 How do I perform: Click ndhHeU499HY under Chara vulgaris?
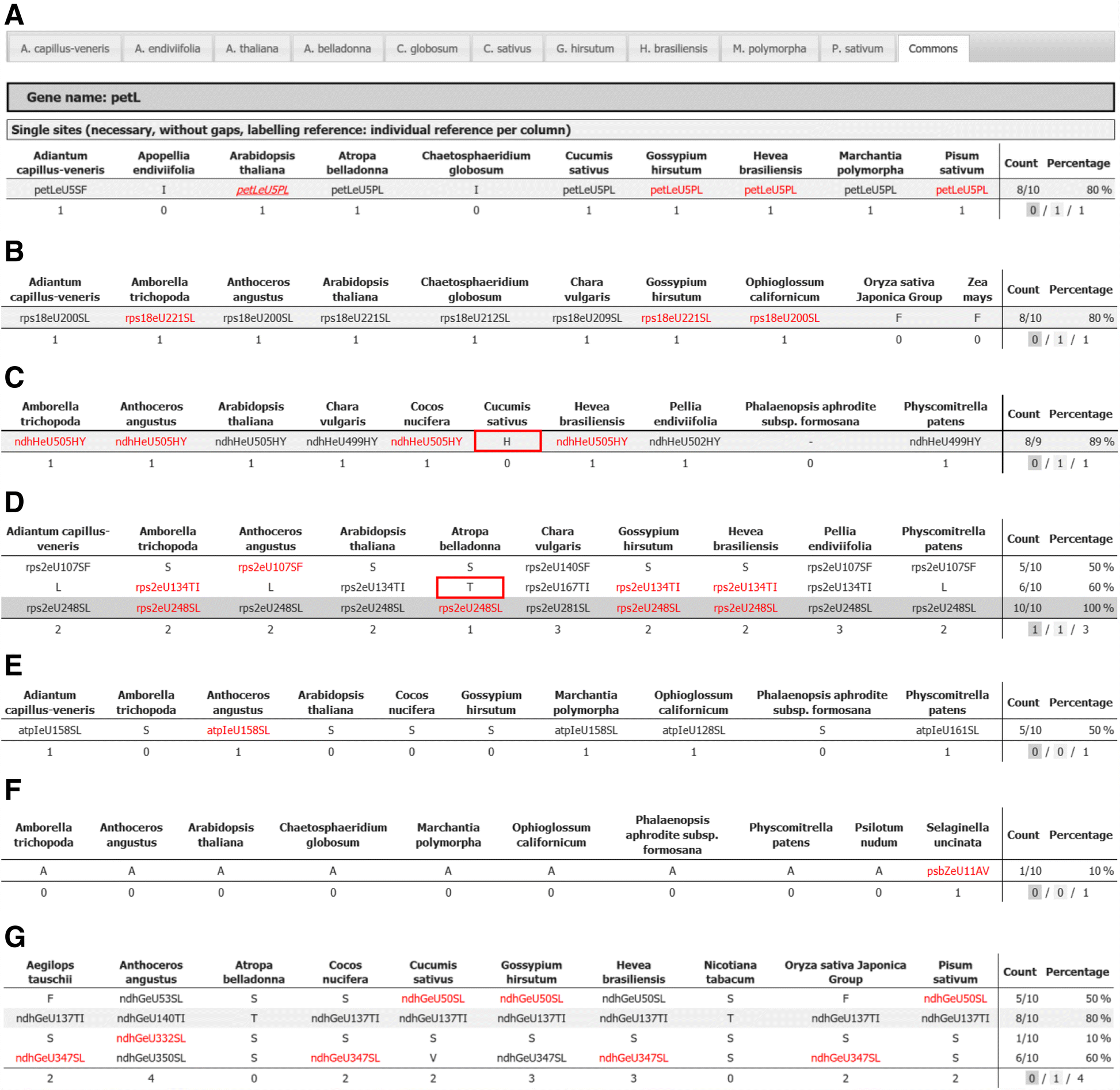click(342, 441)
